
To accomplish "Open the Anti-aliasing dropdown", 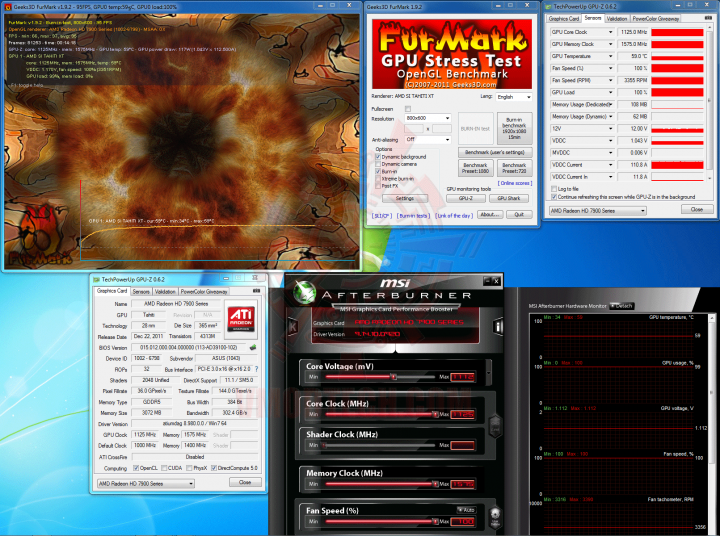I will pyautogui.click(x=428, y=139).
